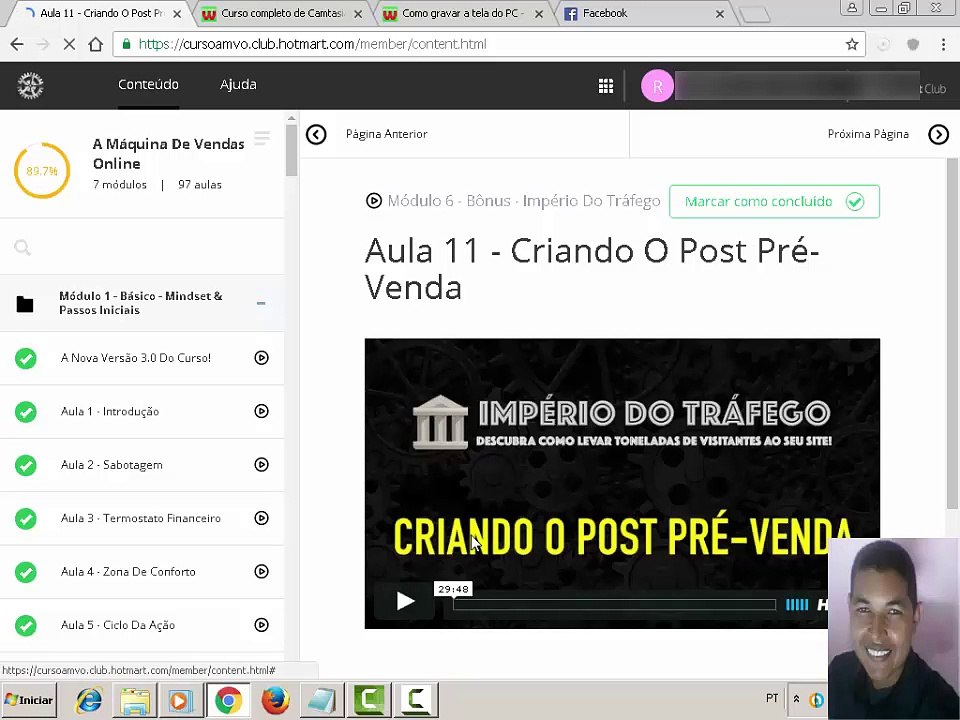Bookmark this page with the star icon
This screenshot has width=960, height=720.
pos(852,44)
